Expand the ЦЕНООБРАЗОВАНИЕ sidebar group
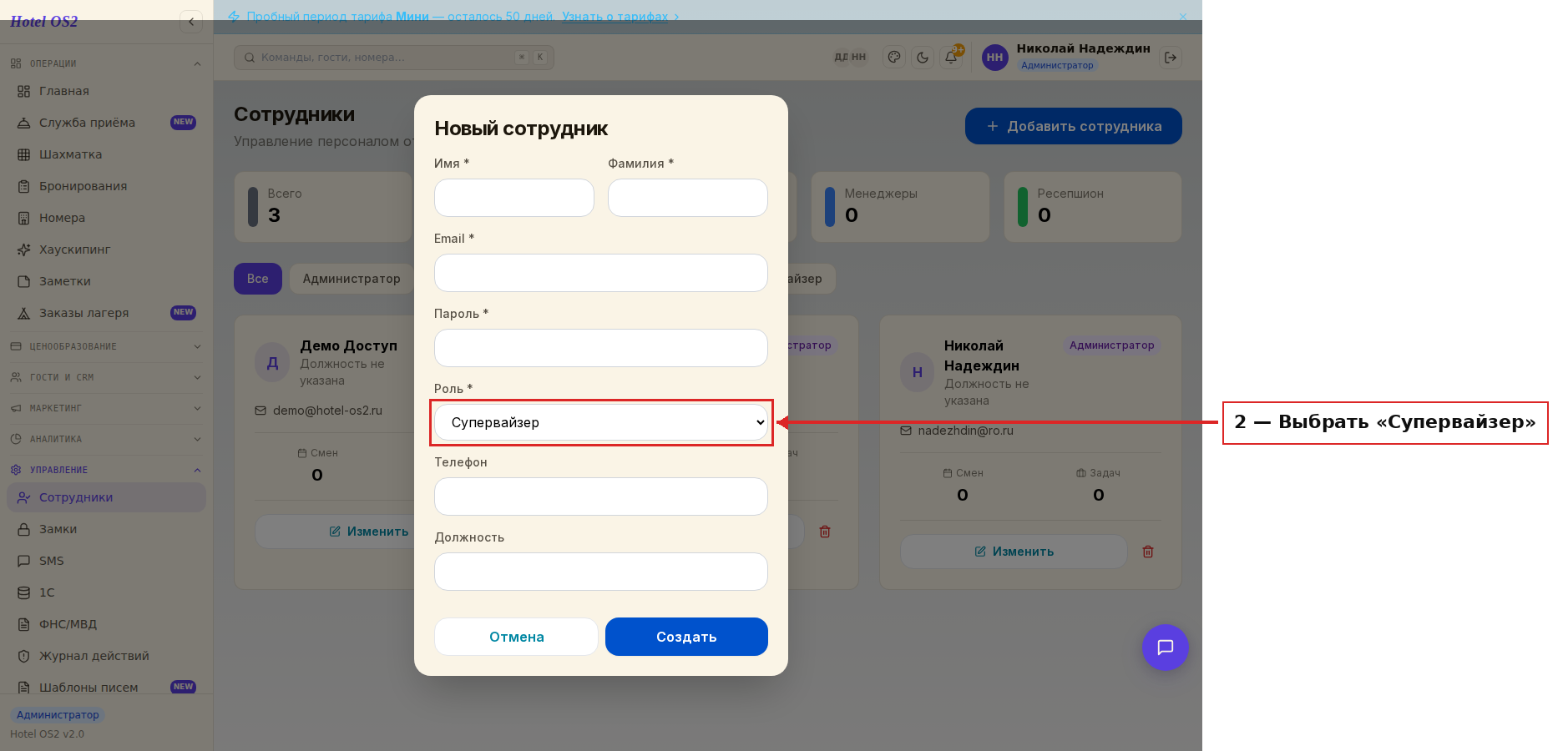The width and height of the screenshot is (1568, 751). coord(106,346)
